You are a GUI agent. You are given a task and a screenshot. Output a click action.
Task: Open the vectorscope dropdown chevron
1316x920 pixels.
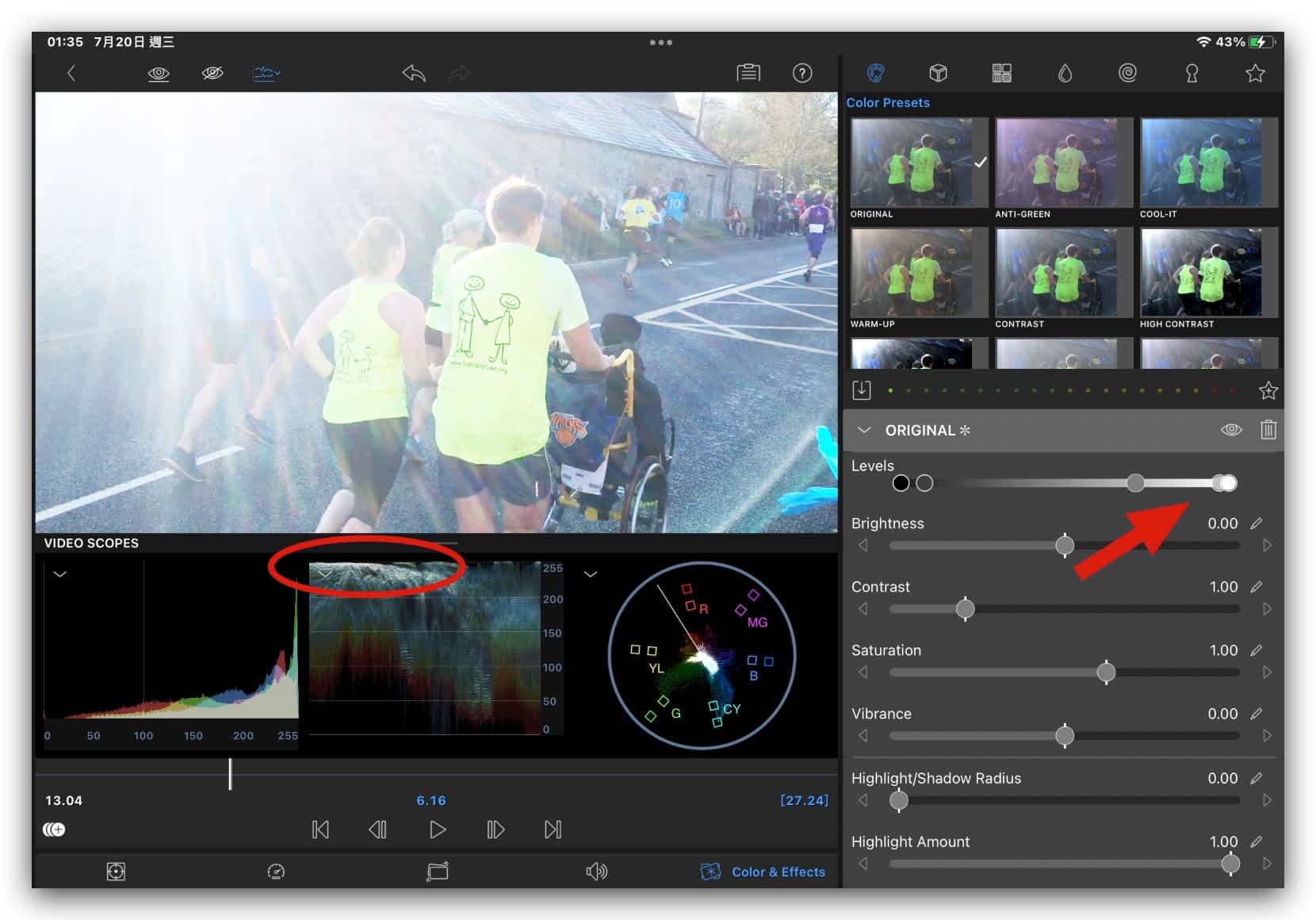(591, 573)
